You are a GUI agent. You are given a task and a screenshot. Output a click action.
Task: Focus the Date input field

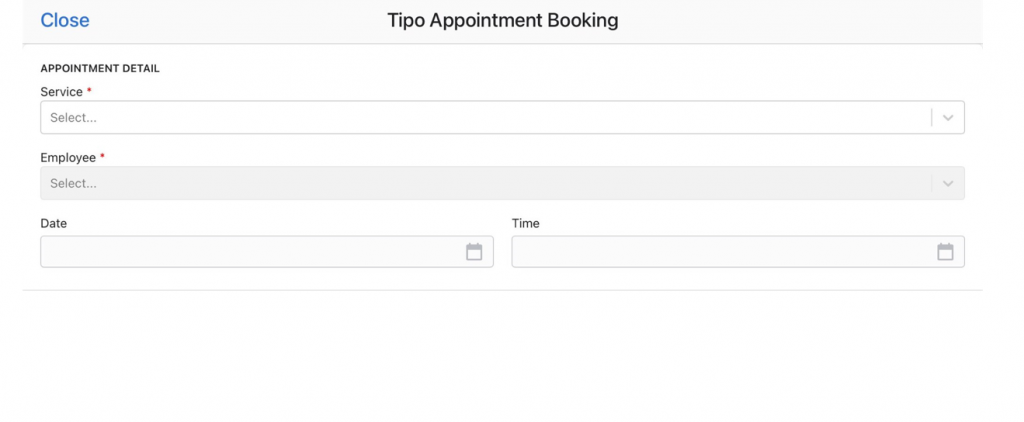click(x=267, y=252)
